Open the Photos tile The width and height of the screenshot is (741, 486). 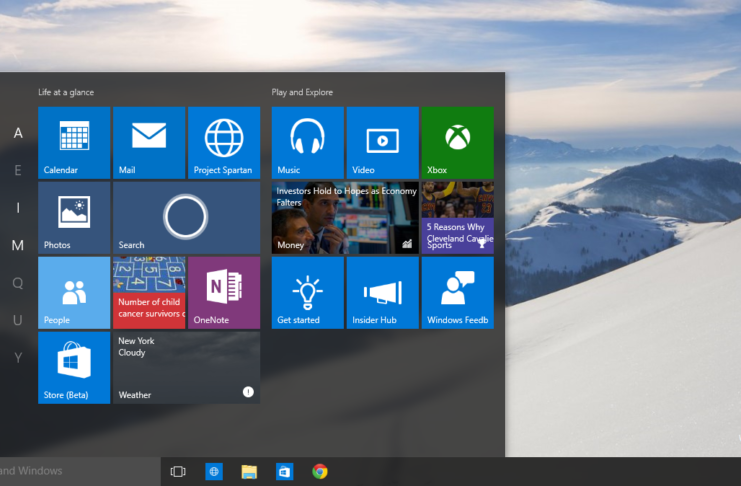click(x=74, y=217)
